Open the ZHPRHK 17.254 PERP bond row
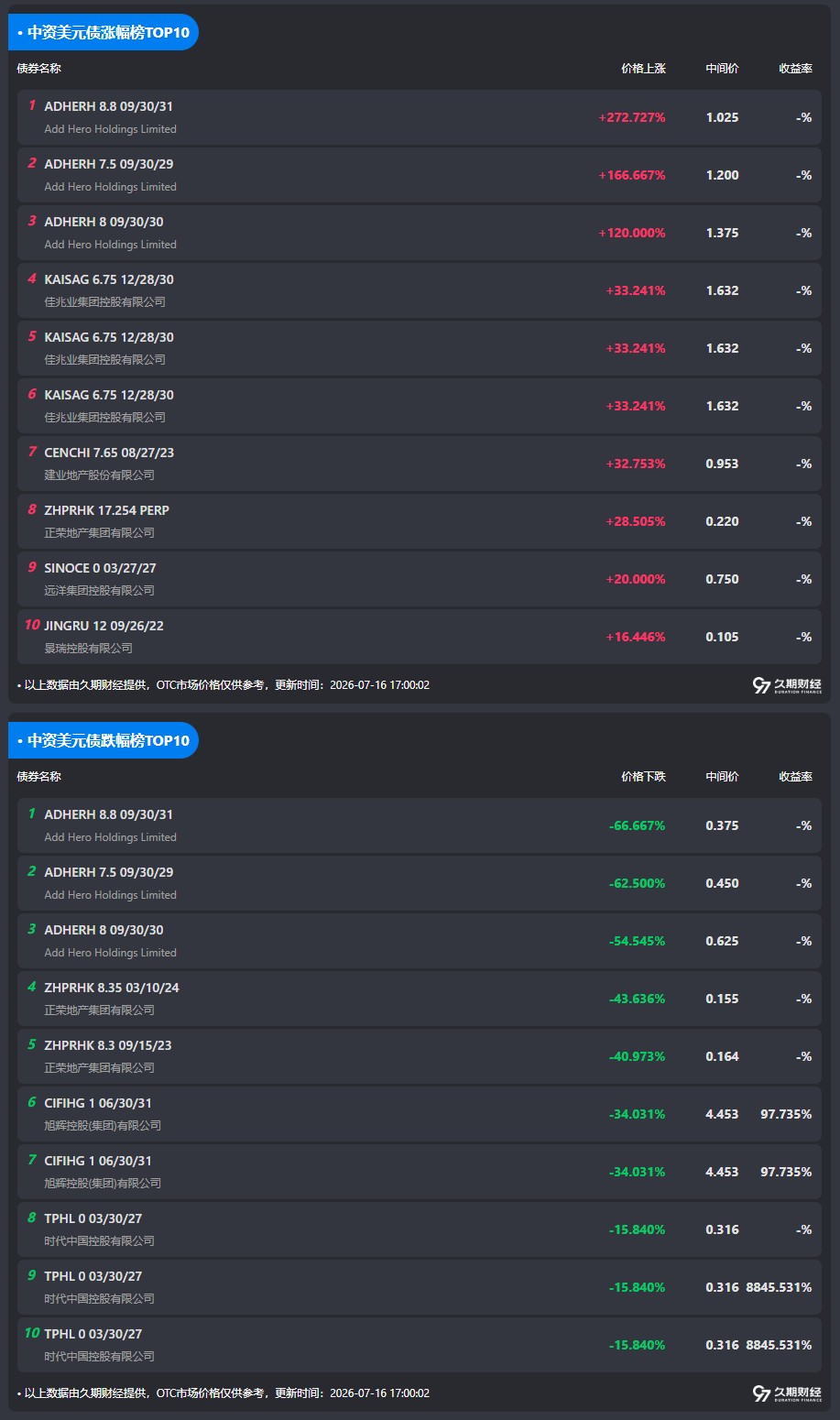 [420, 521]
